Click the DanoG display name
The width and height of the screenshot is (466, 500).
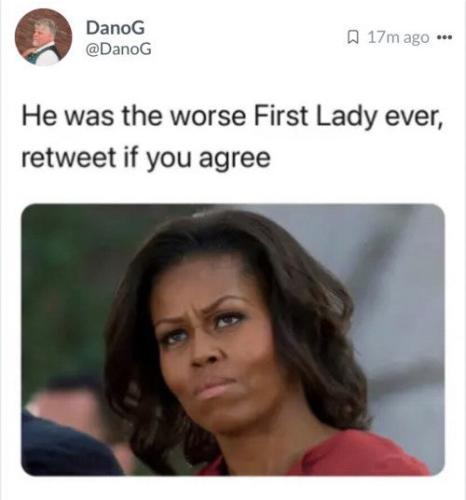[x=115, y=27]
